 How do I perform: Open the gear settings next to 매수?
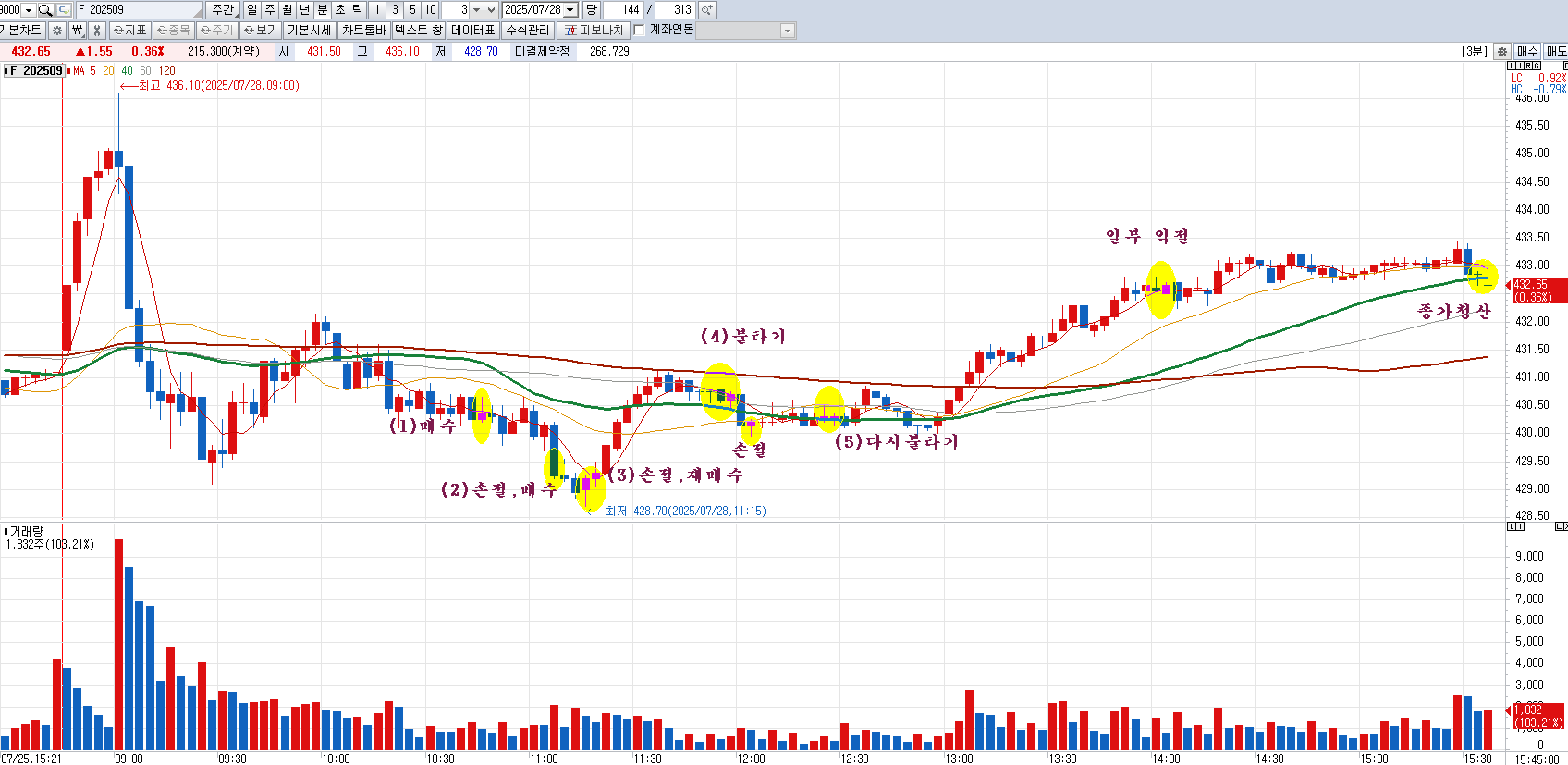(x=1502, y=52)
